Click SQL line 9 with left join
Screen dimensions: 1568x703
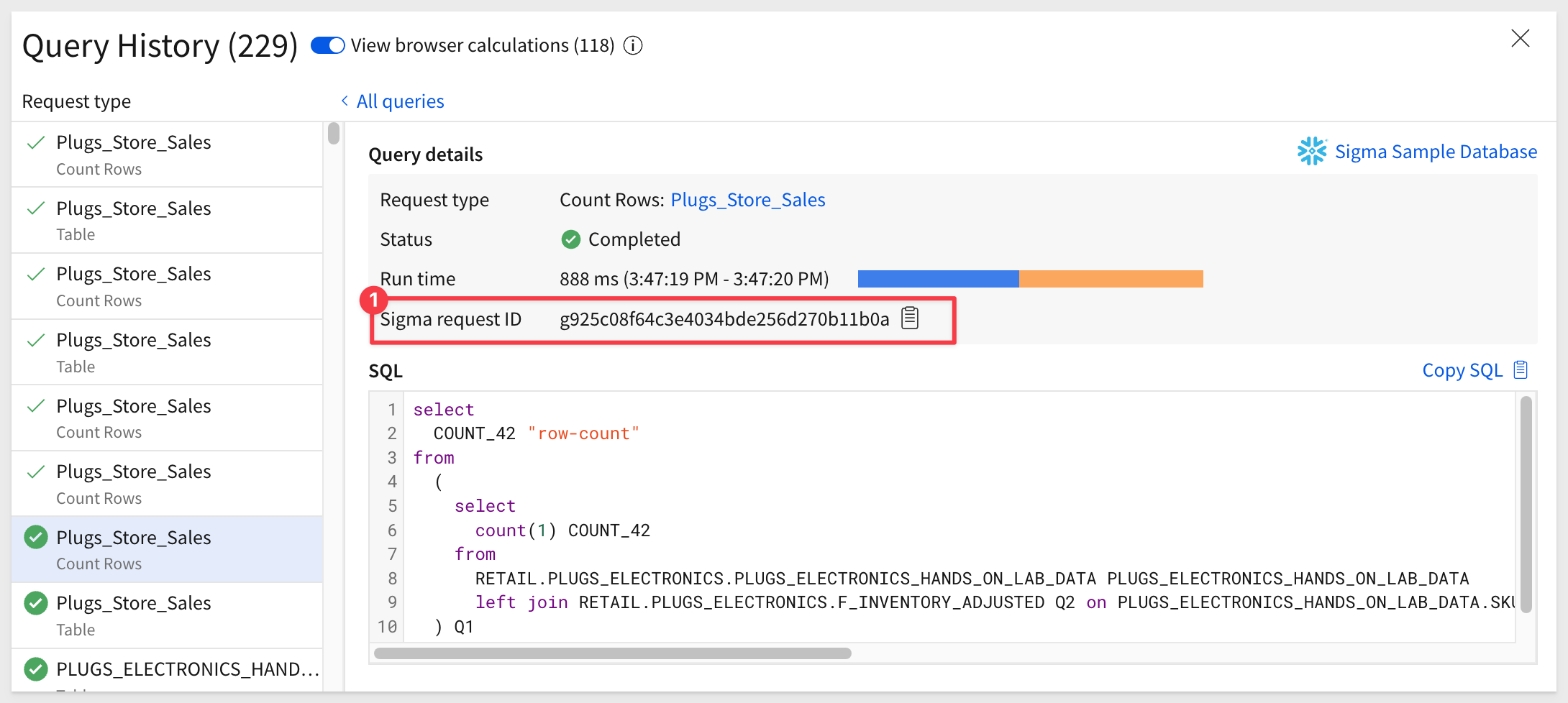pyautogui.click(x=995, y=602)
